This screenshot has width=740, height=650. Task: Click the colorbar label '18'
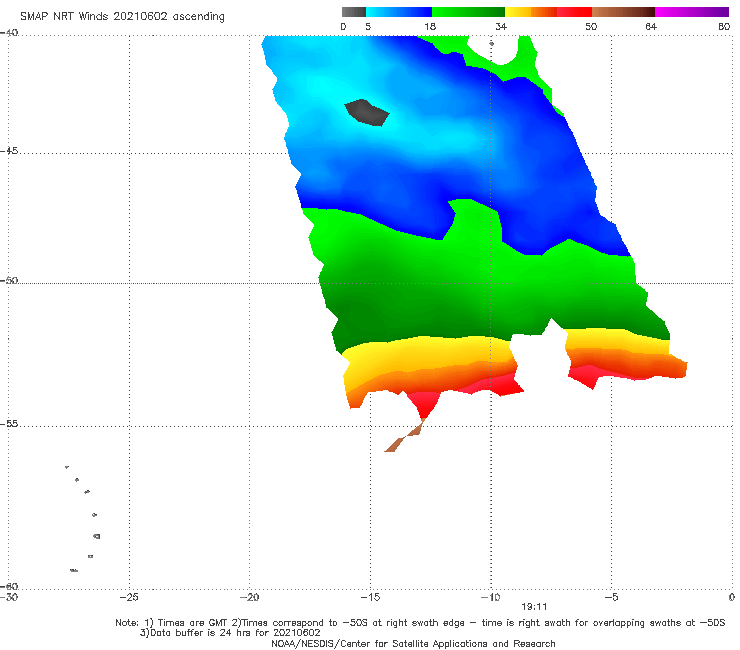point(430,27)
